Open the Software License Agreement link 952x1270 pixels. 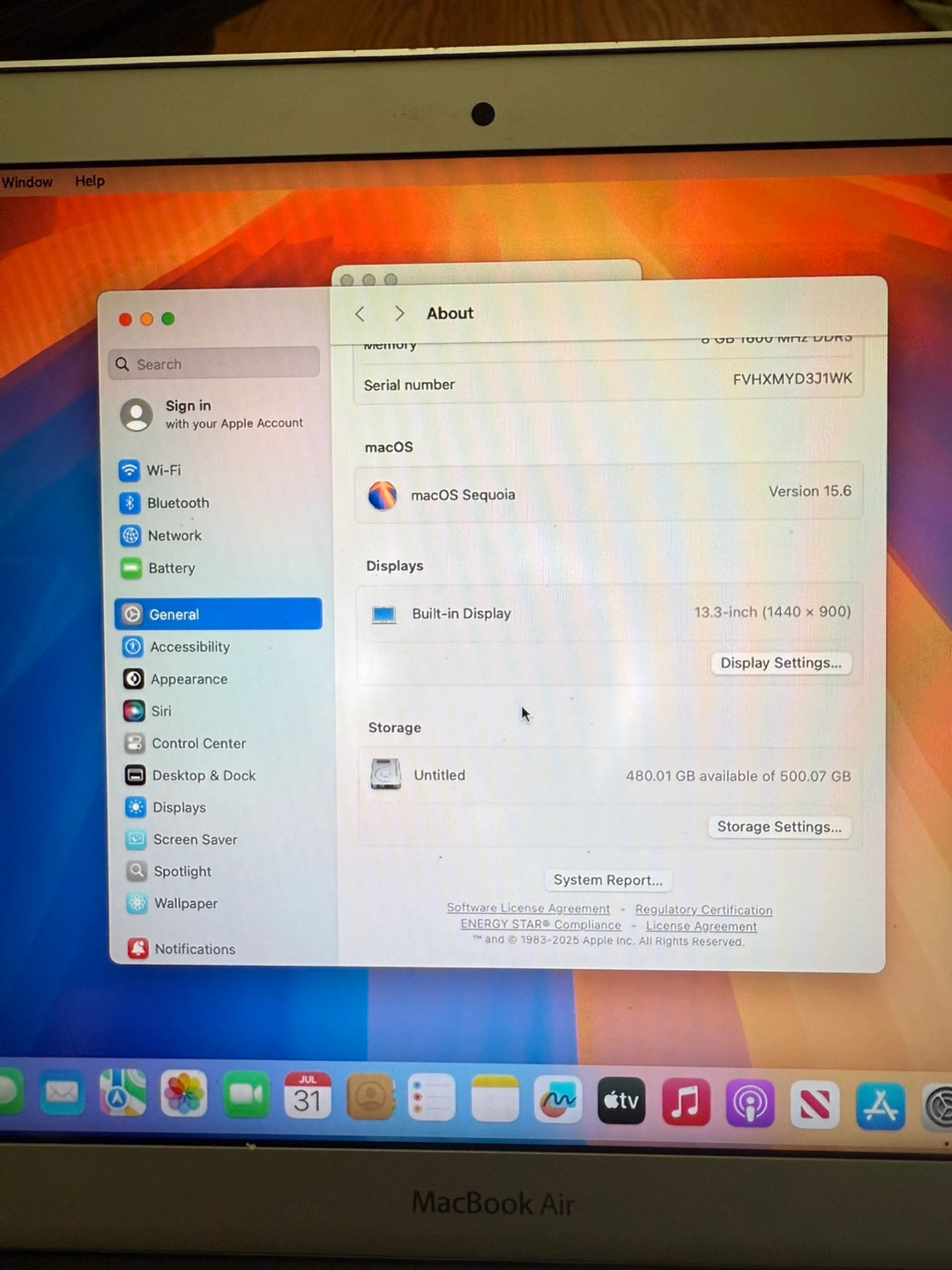click(x=528, y=908)
